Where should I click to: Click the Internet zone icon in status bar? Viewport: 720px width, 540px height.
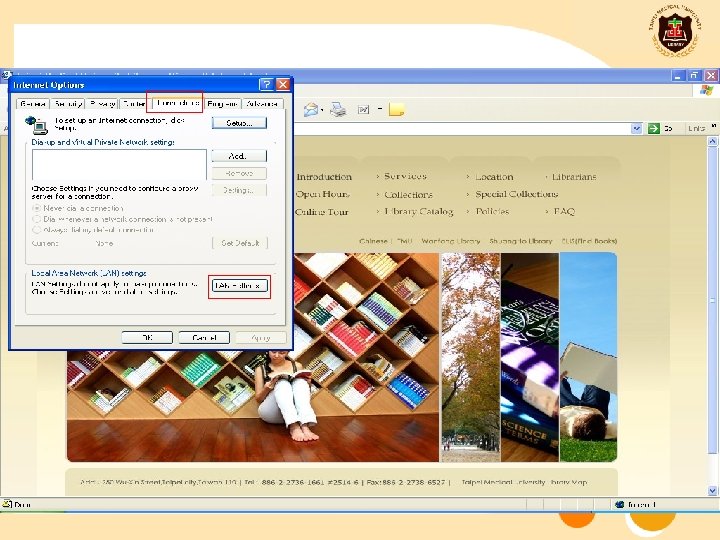[620, 505]
